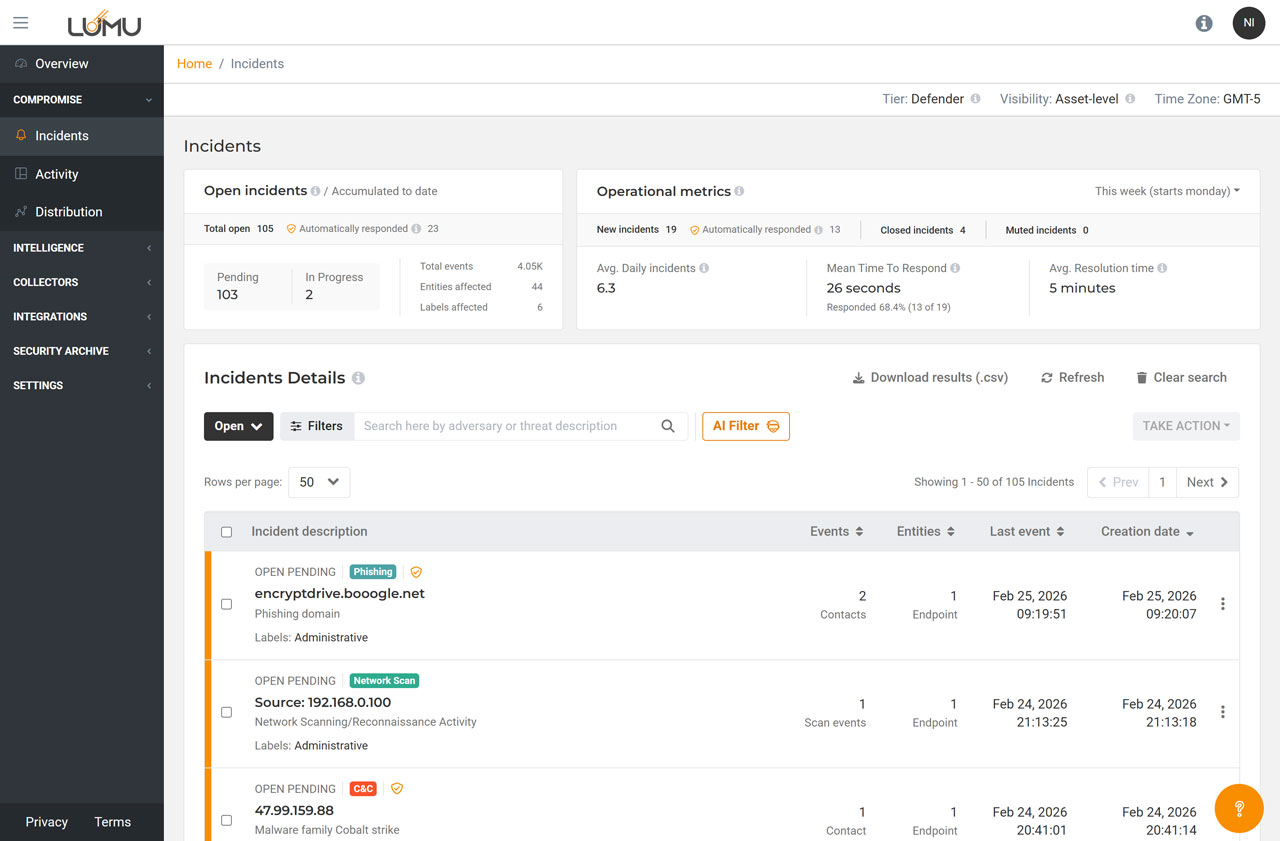
Task: Check the encryptdrive.booogle.net incident checkbox
Action: point(226,604)
